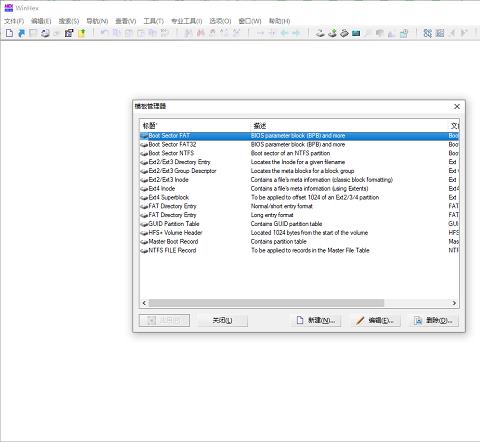Select 'Ext2/Ext3 Directory Entry' template
480x442 pixels.
[x=299, y=162]
